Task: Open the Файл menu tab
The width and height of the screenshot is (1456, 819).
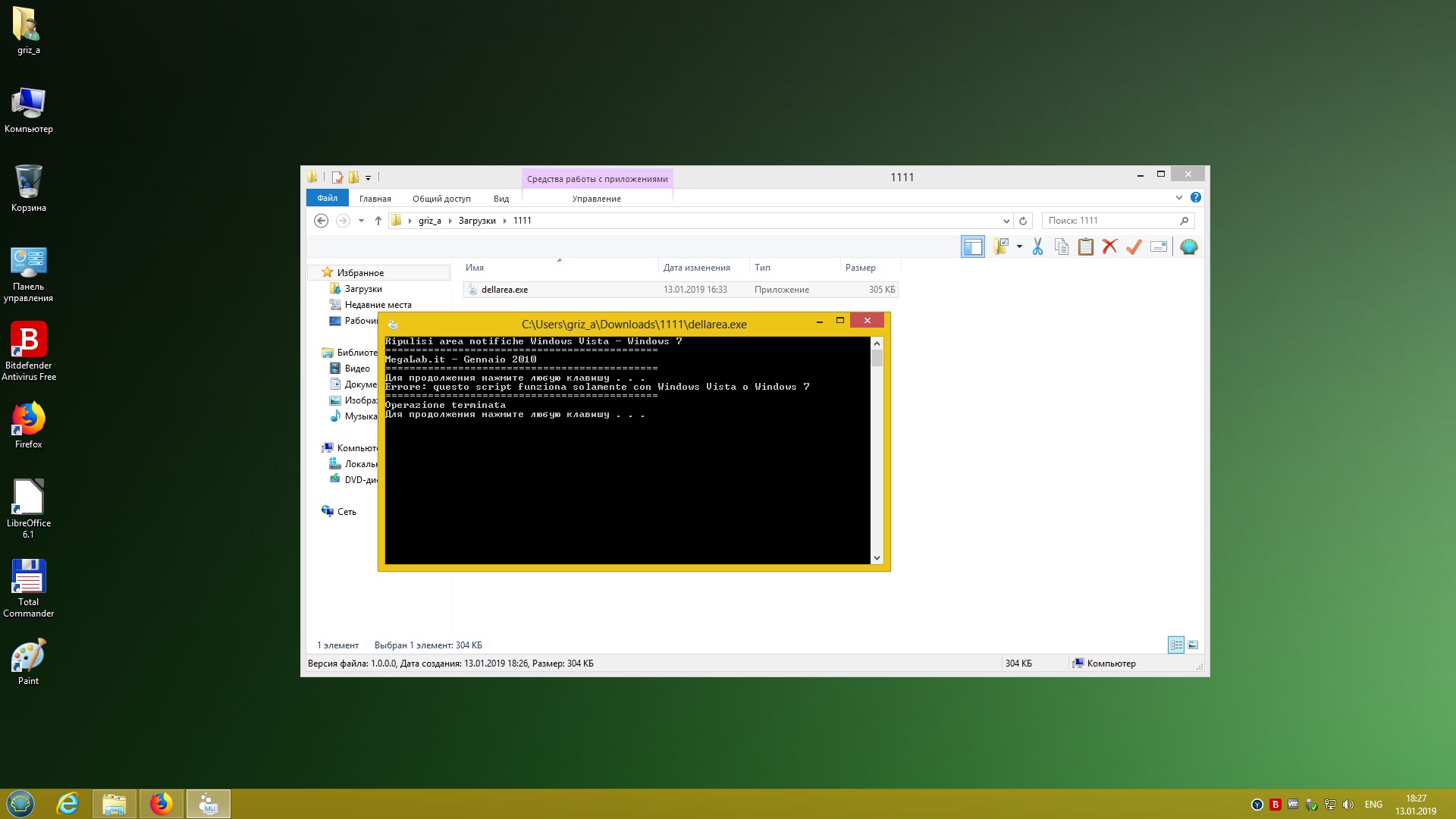Action: 328,198
